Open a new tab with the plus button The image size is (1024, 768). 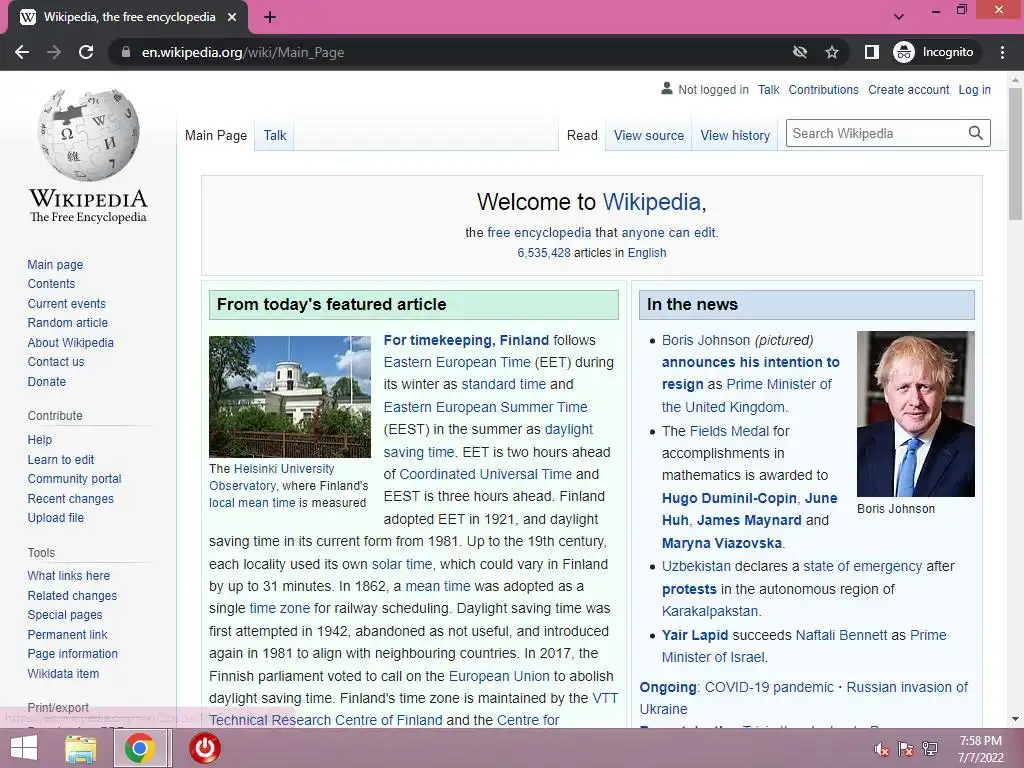coord(270,17)
